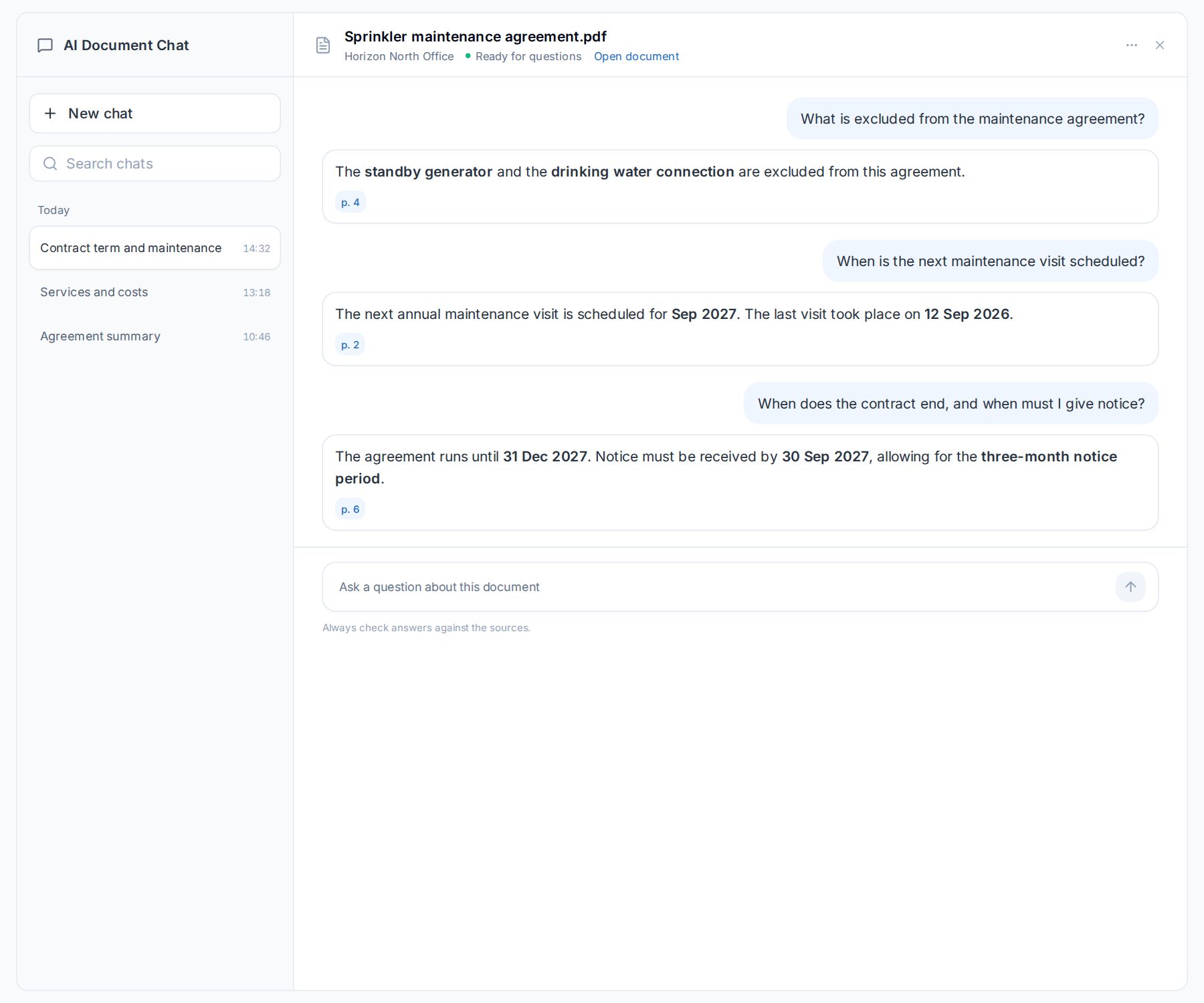The height and width of the screenshot is (1003, 1204).
Task: Open the p. 2 source citation
Action: (350, 345)
